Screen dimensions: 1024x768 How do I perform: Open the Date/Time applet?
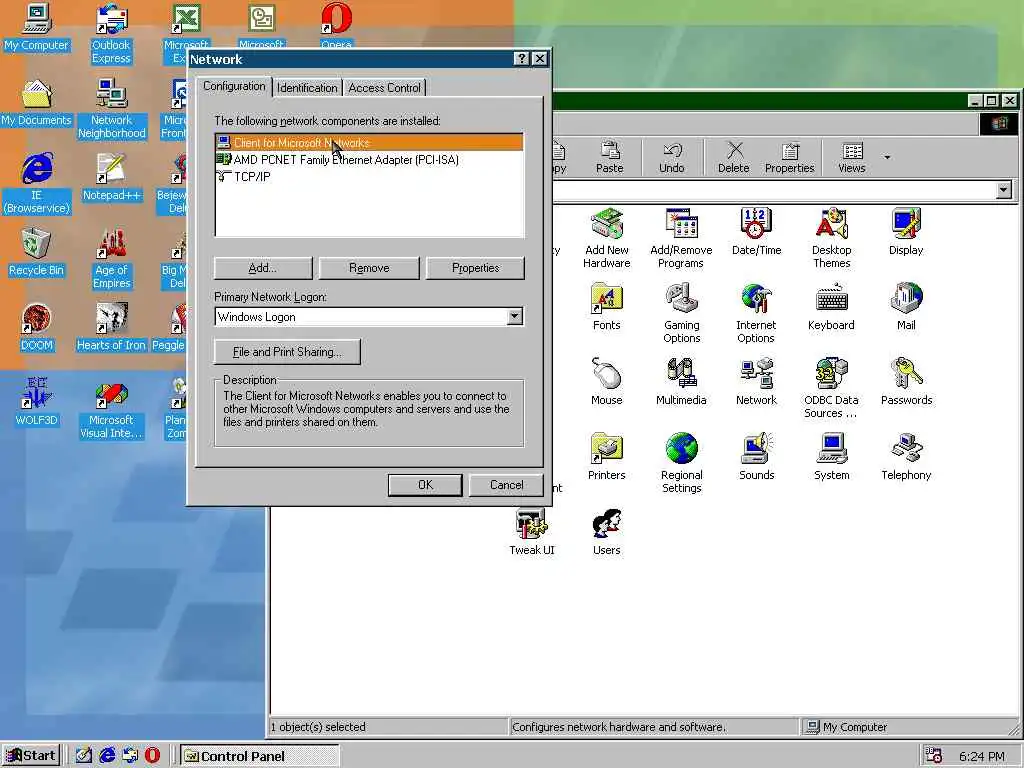tap(756, 231)
